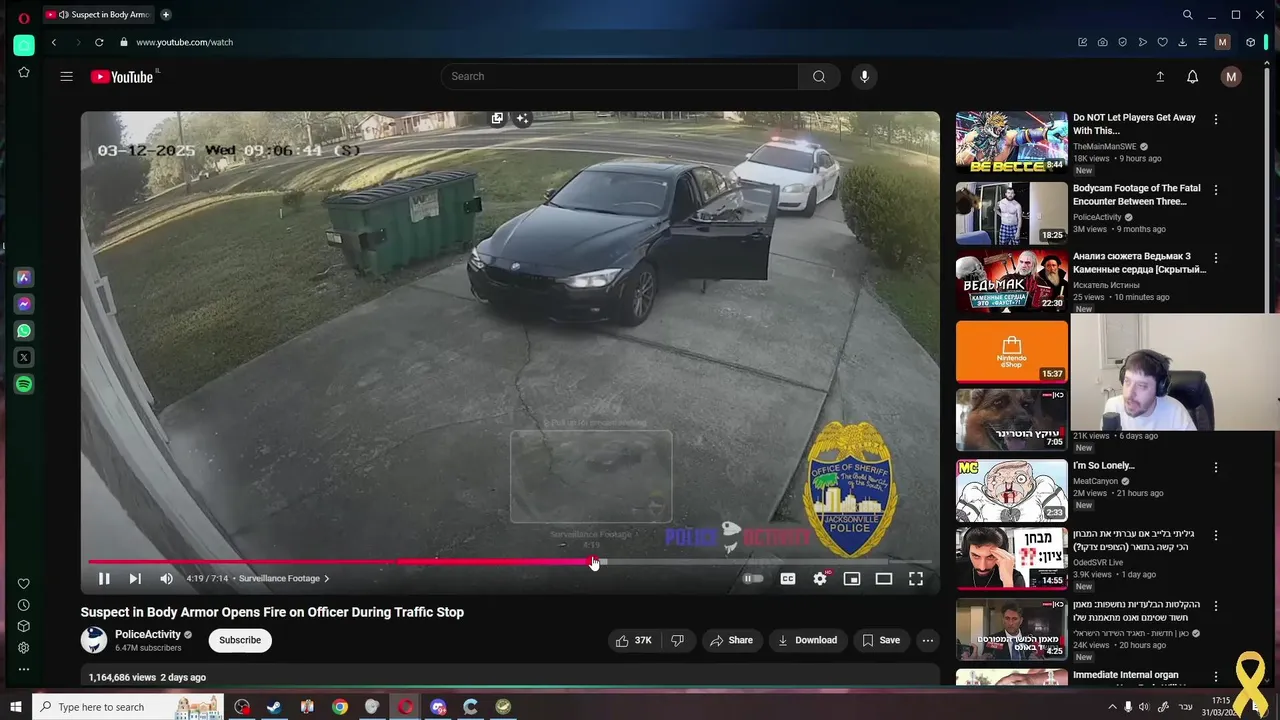
Task: Open Spotify in Opera sidebar
Action: (x=24, y=384)
